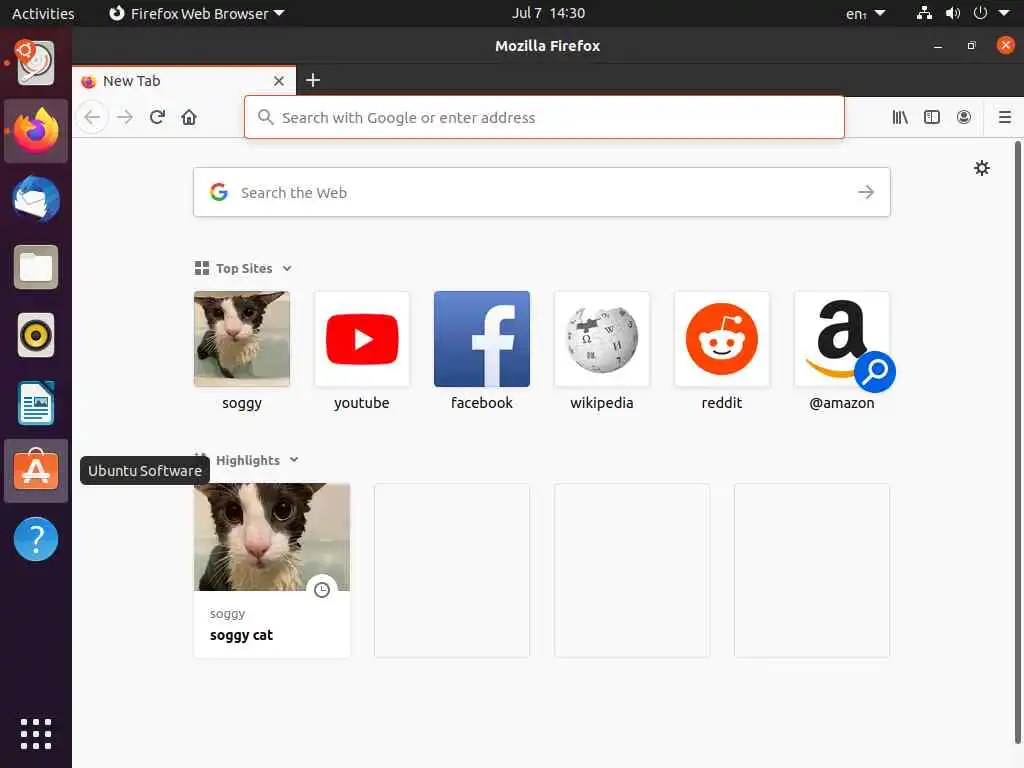The width and height of the screenshot is (1024, 768).
Task: Open LibreOffice Writer from dock
Action: point(36,403)
